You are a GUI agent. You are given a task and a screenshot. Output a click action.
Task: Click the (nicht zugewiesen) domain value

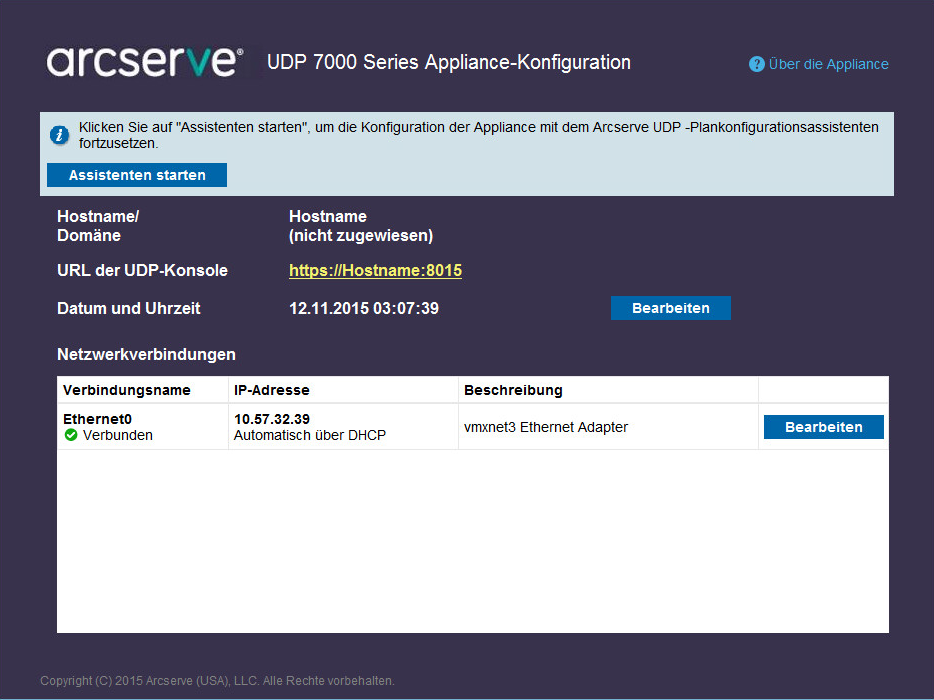point(361,236)
